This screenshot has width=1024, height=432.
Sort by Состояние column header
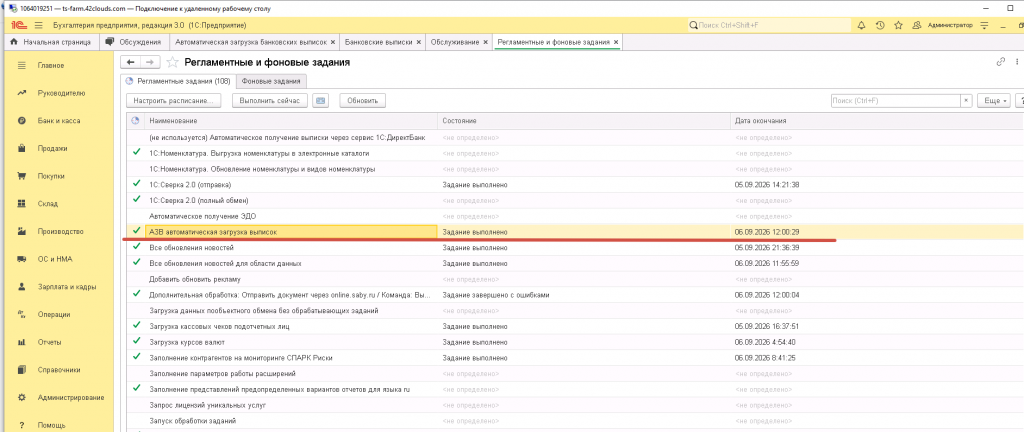pos(584,121)
